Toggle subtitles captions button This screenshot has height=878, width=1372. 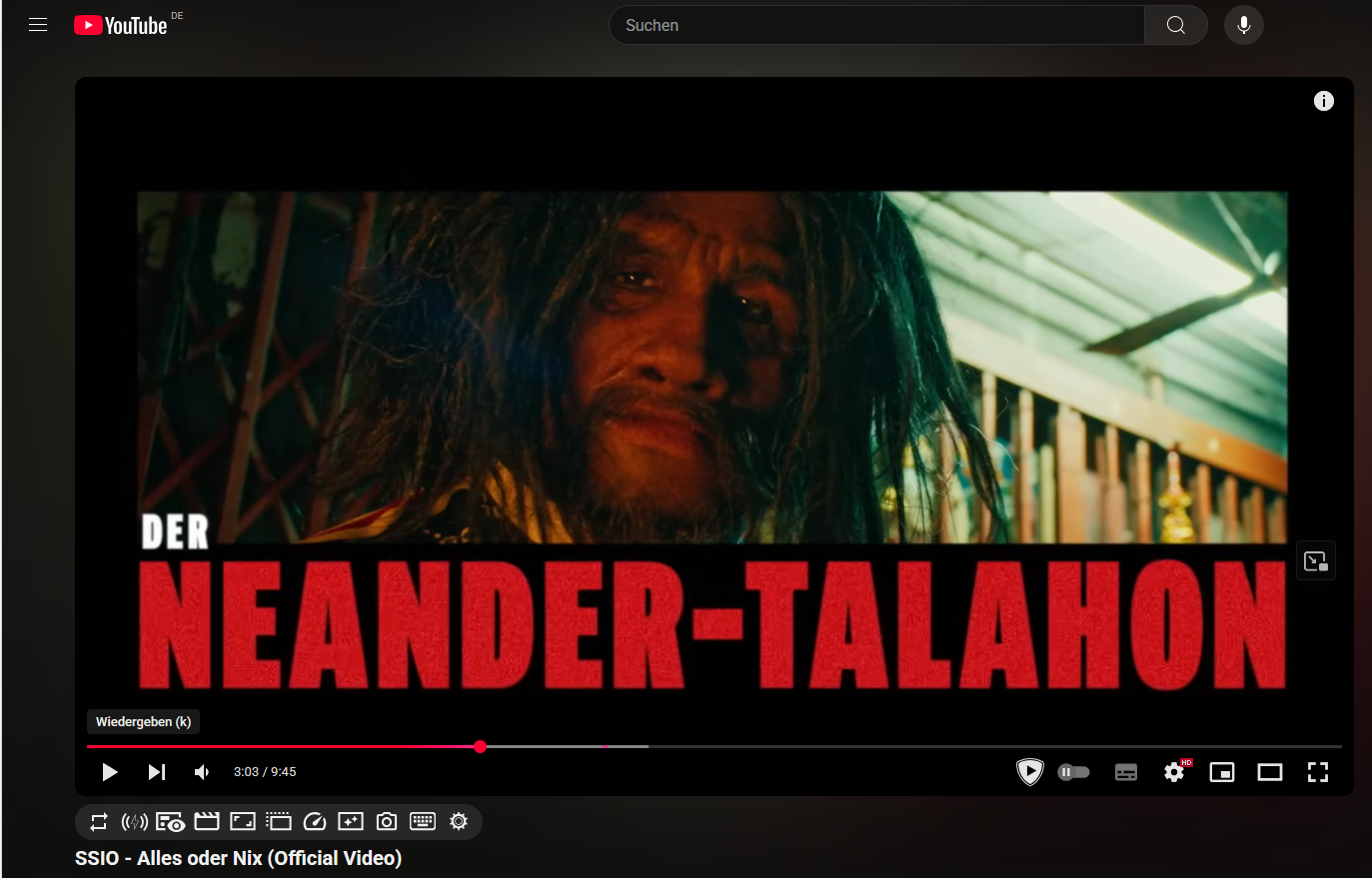pos(1126,772)
